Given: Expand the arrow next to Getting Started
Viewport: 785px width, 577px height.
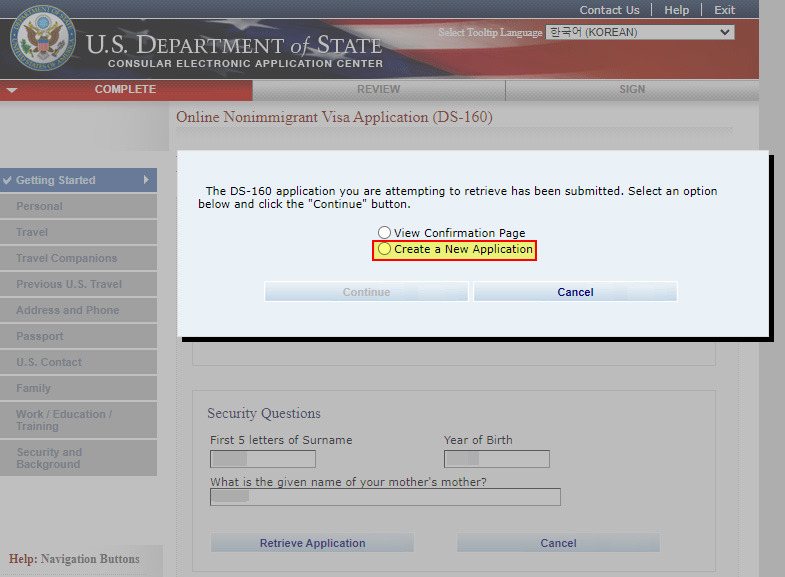Looking at the screenshot, I should [146, 180].
